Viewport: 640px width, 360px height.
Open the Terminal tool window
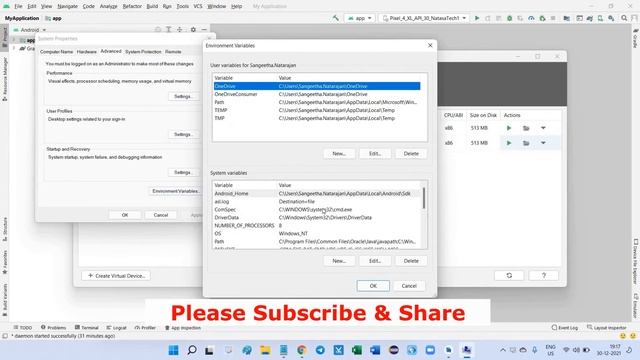87,327
